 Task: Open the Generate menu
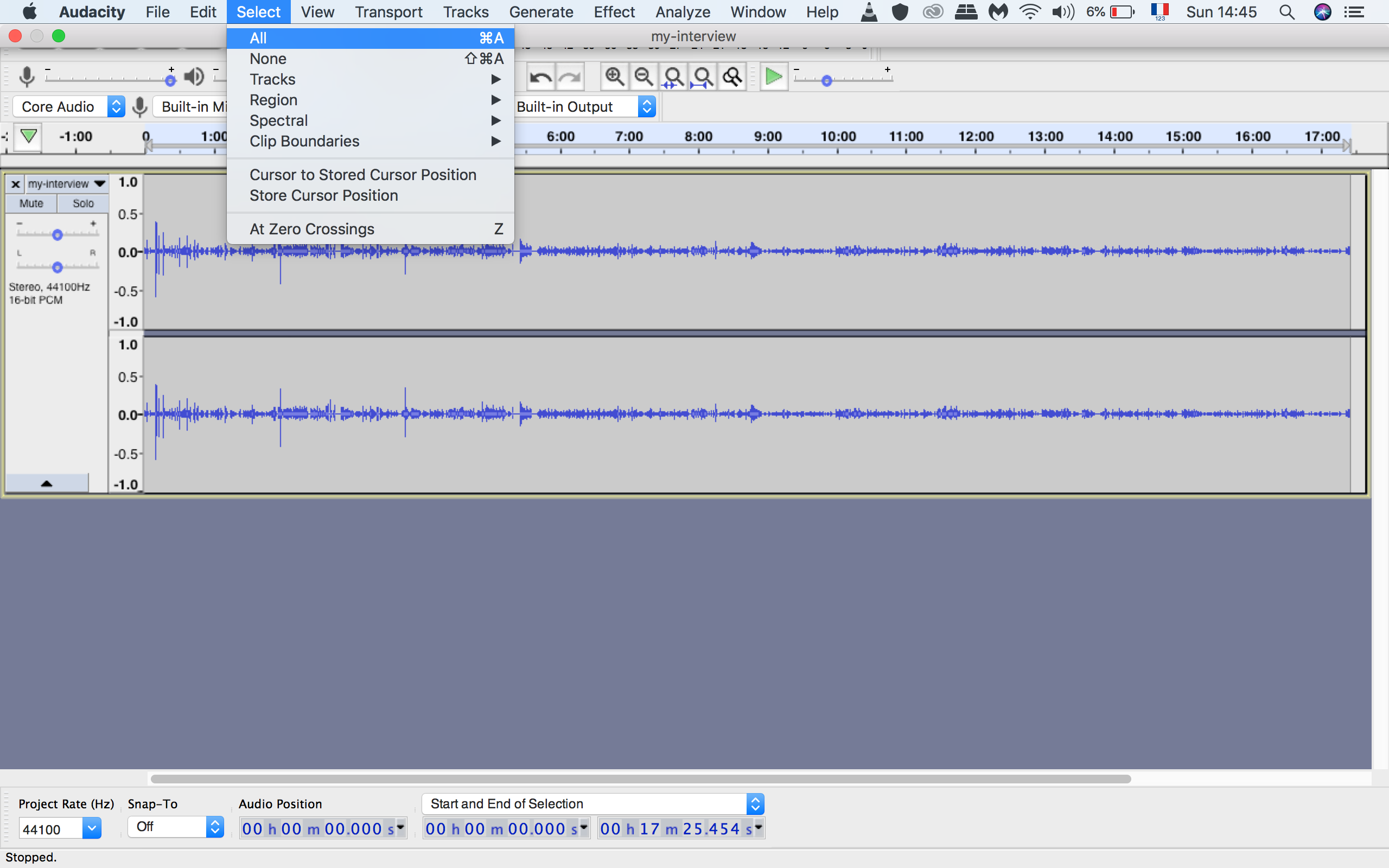click(540, 12)
